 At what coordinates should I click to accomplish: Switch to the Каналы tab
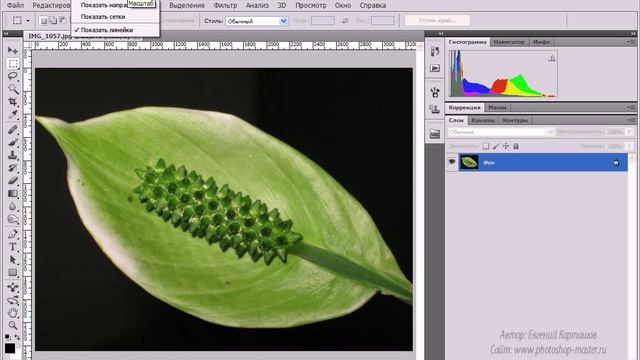(483, 120)
